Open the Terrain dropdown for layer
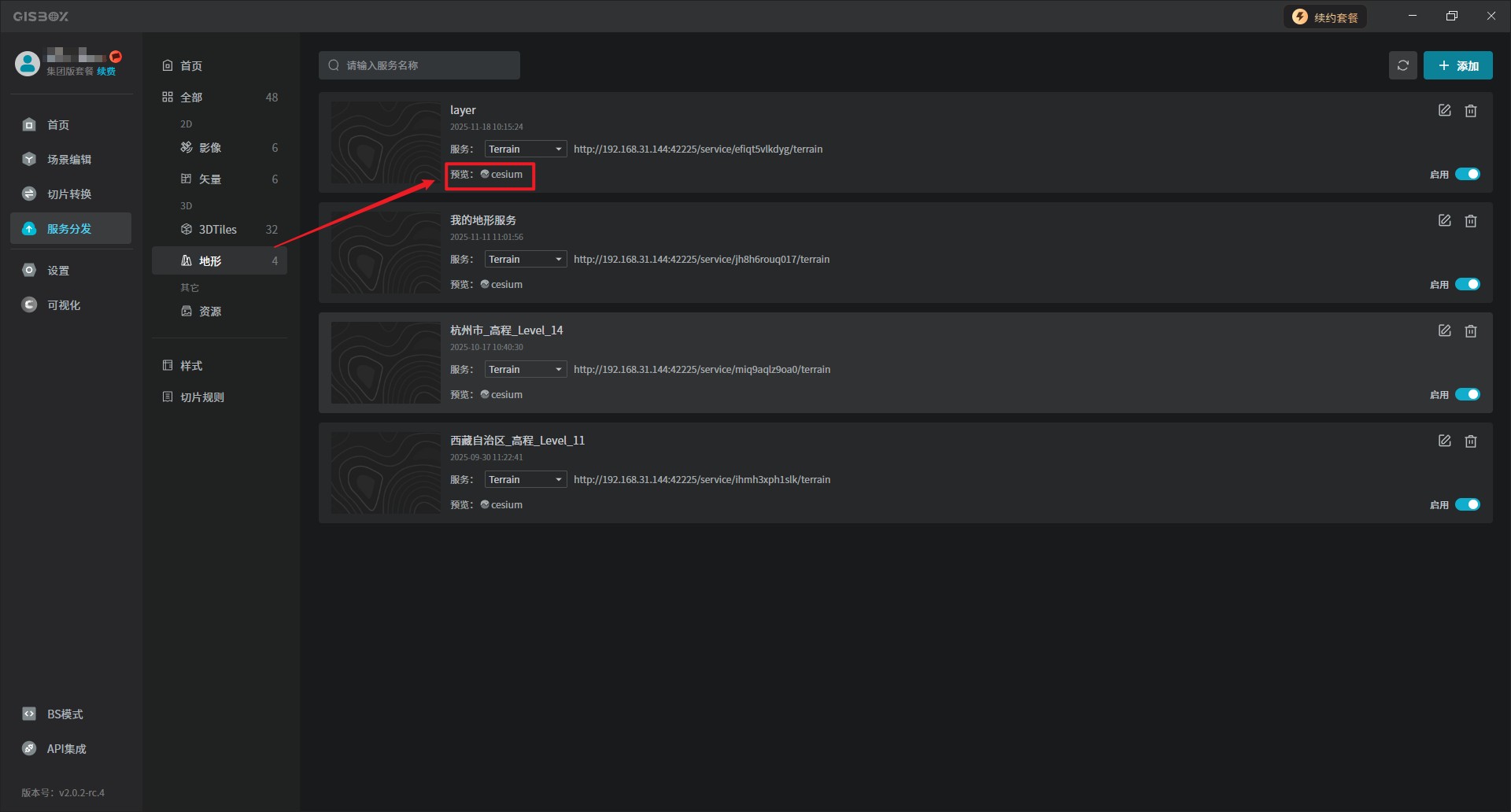Viewport: 1511px width, 812px height. click(525, 149)
